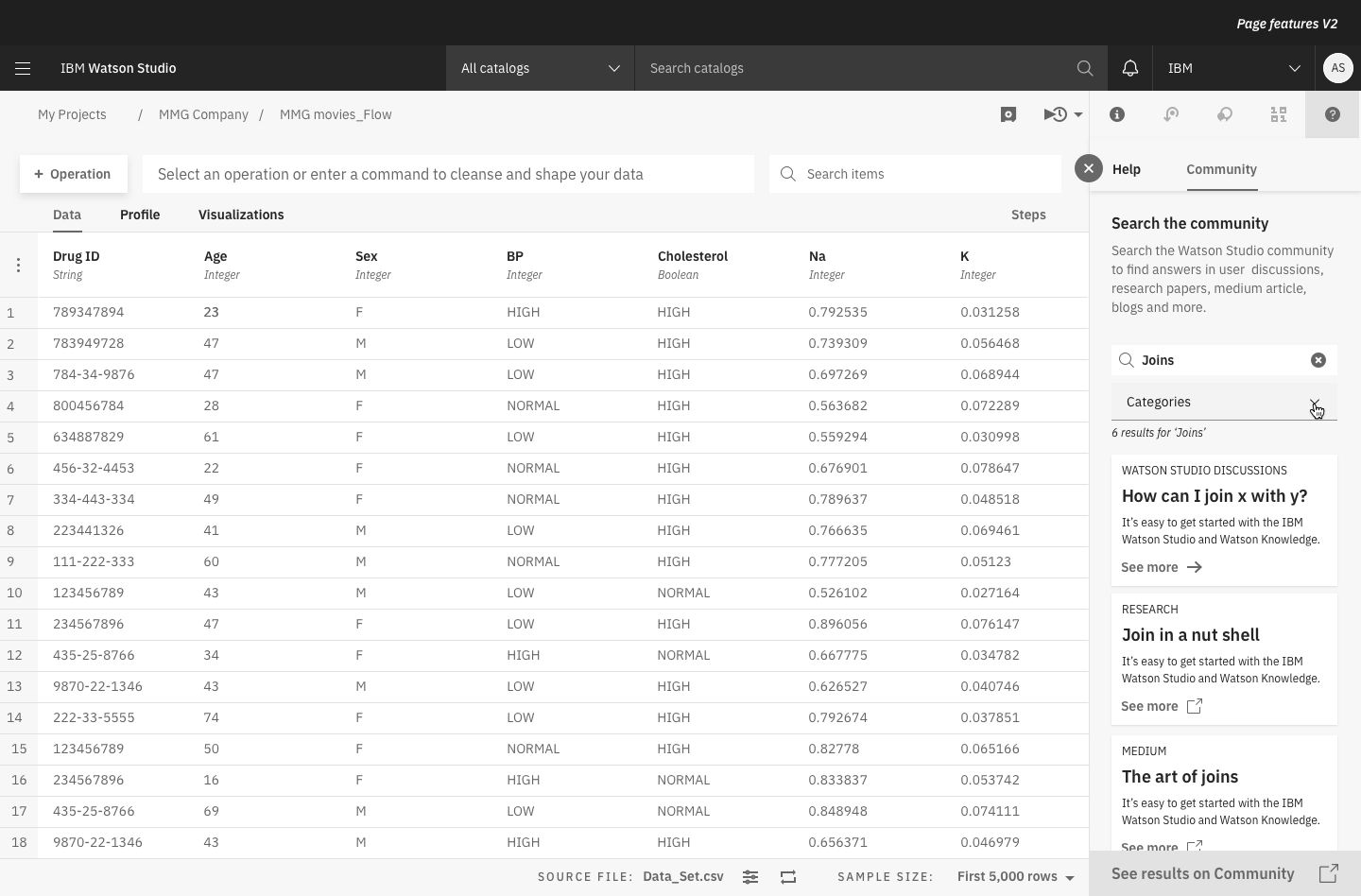Click the help question mark icon
Viewport: 1361px width, 896px height.
point(1332,114)
